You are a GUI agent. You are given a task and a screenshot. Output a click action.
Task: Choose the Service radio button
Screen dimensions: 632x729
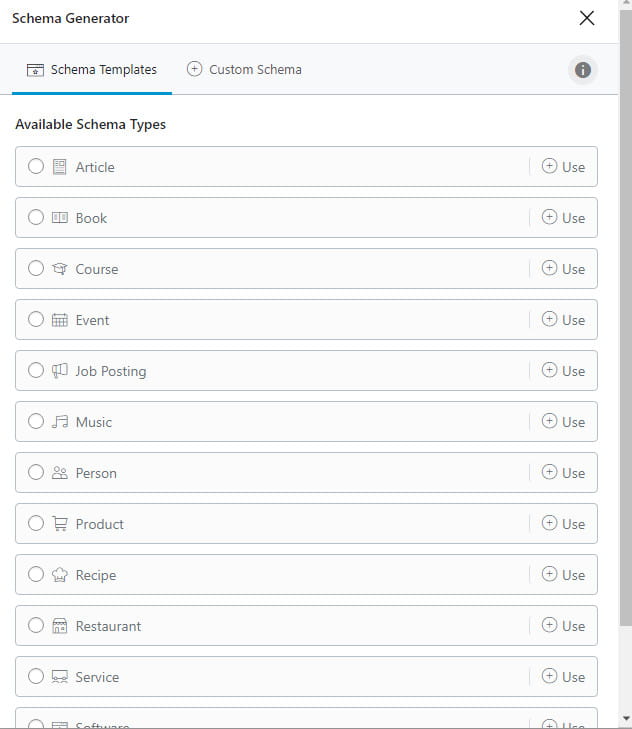click(x=36, y=677)
